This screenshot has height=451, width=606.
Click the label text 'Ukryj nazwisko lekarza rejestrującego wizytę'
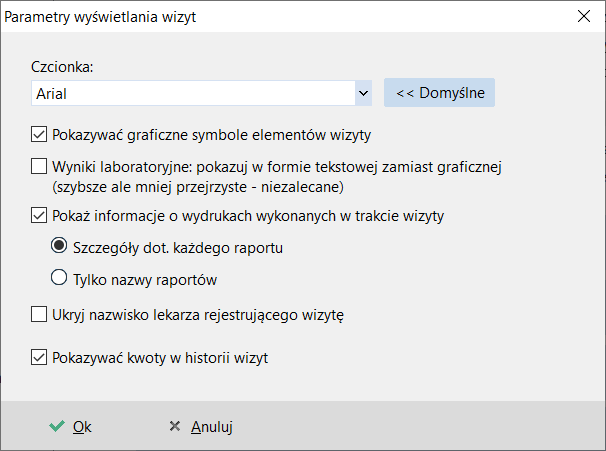coord(198,315)
